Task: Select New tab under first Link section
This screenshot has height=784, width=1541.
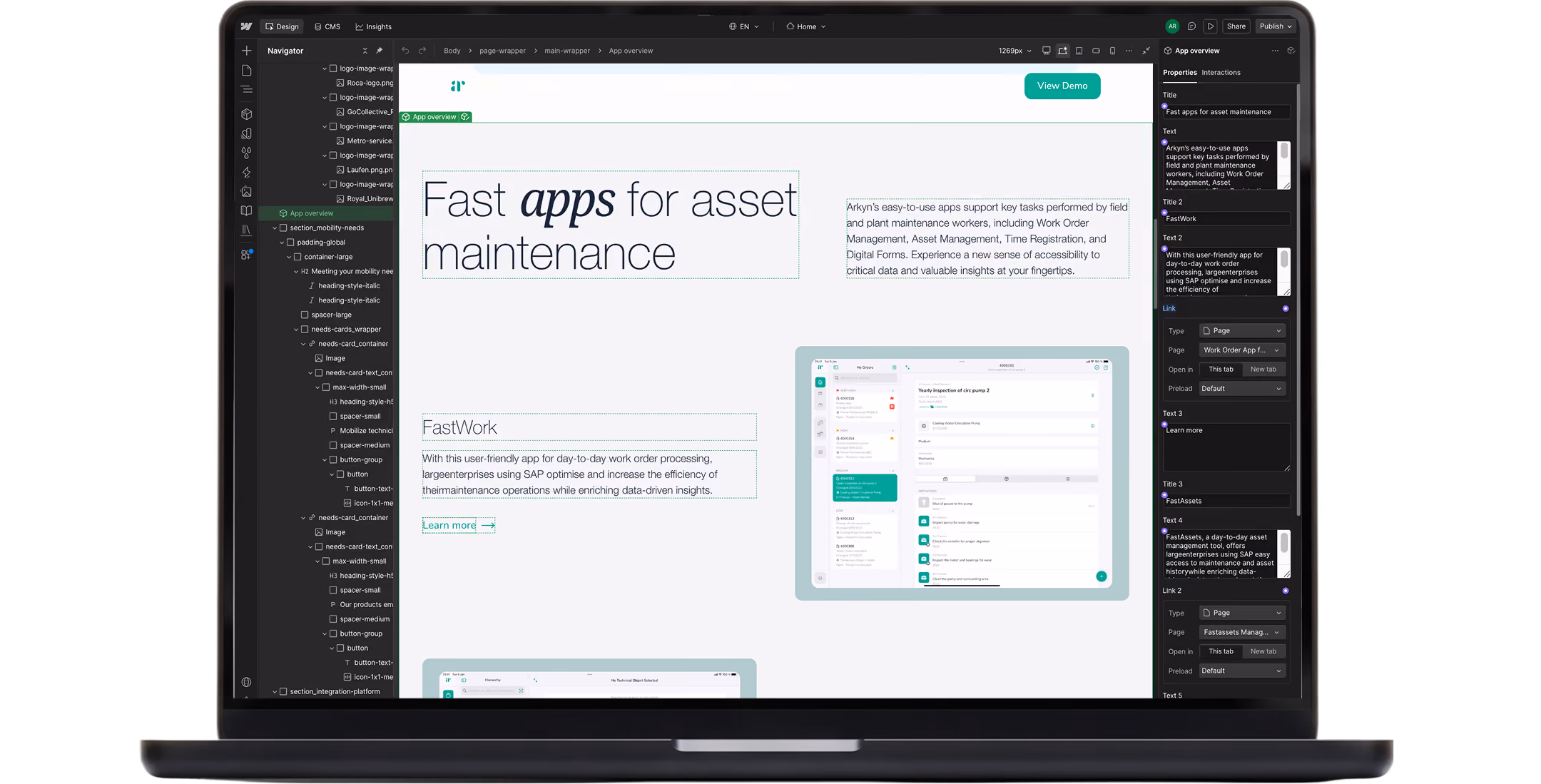Action: 1263,370
